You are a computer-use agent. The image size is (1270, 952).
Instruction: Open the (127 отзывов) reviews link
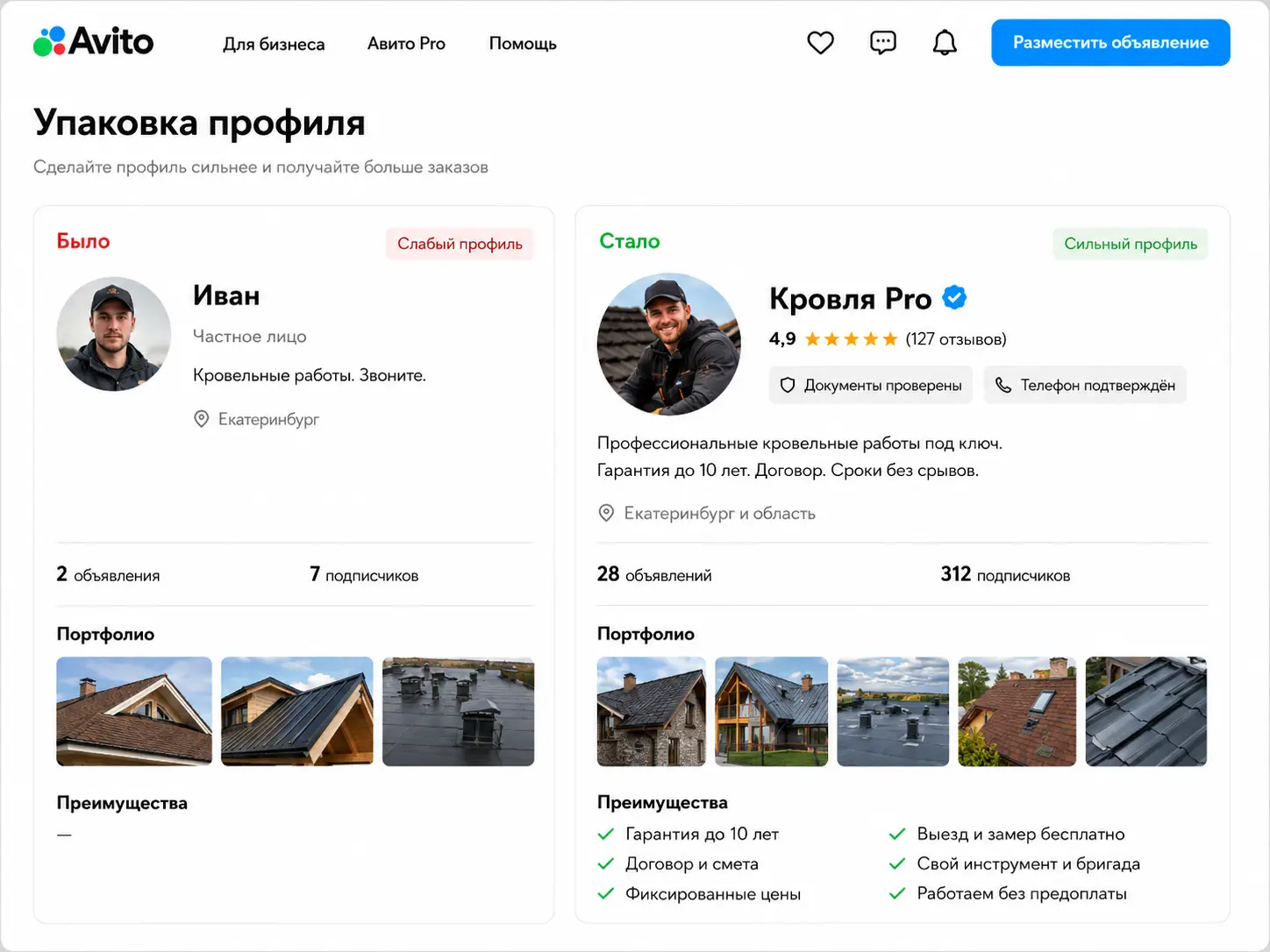point(956,339)
